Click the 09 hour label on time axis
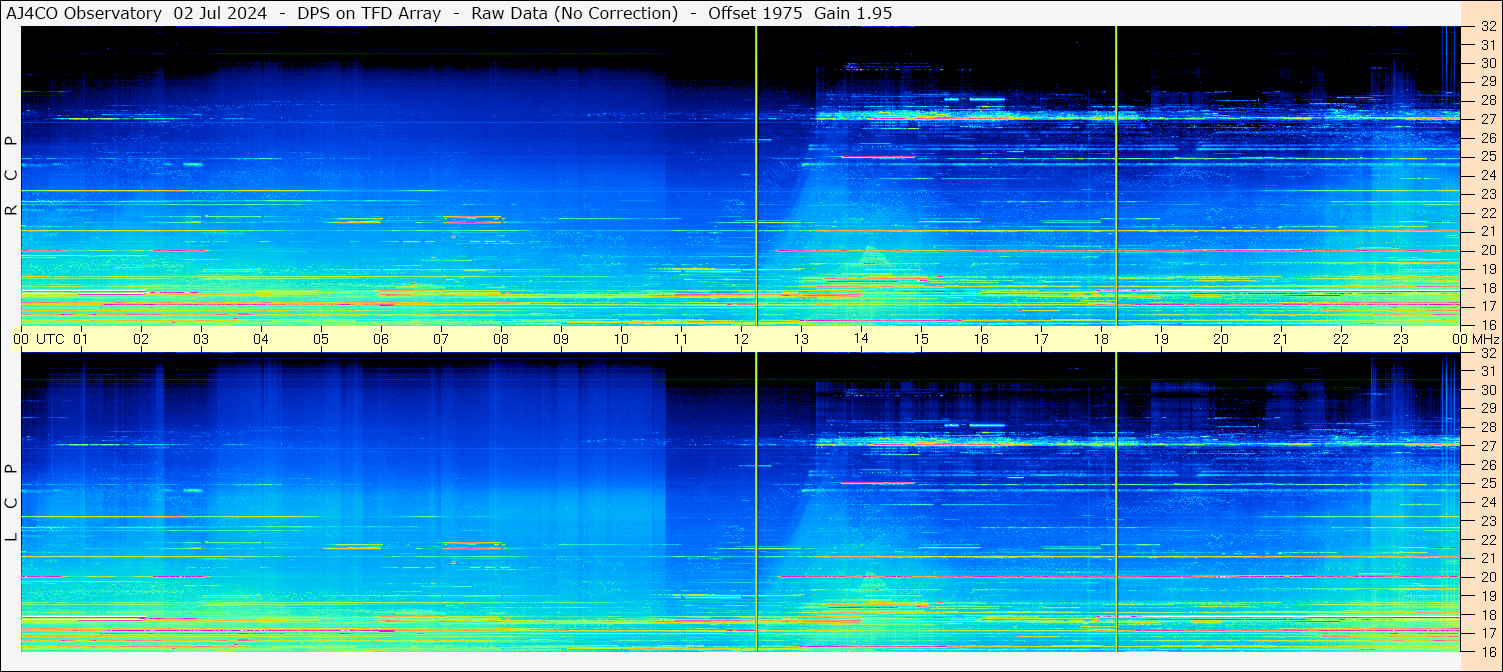Viewport: 1503px width, 672px height. (561, 340)
